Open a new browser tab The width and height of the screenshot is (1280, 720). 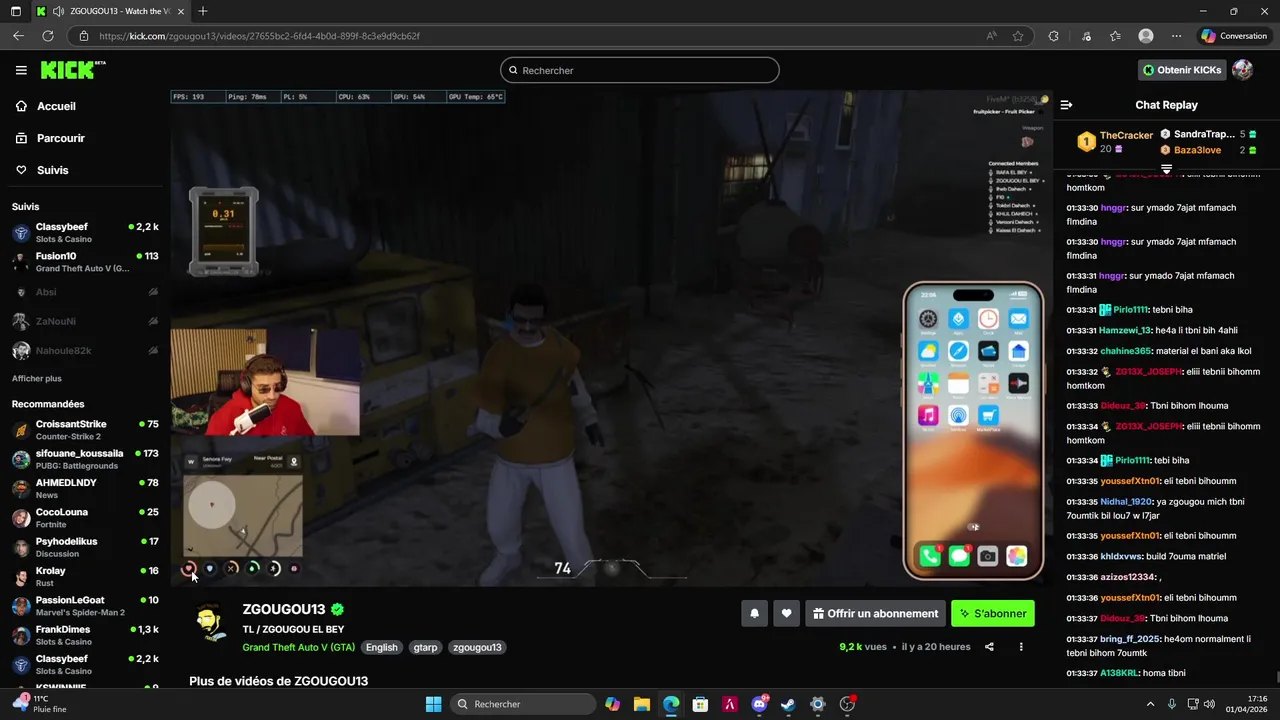(x=203, y=11)
